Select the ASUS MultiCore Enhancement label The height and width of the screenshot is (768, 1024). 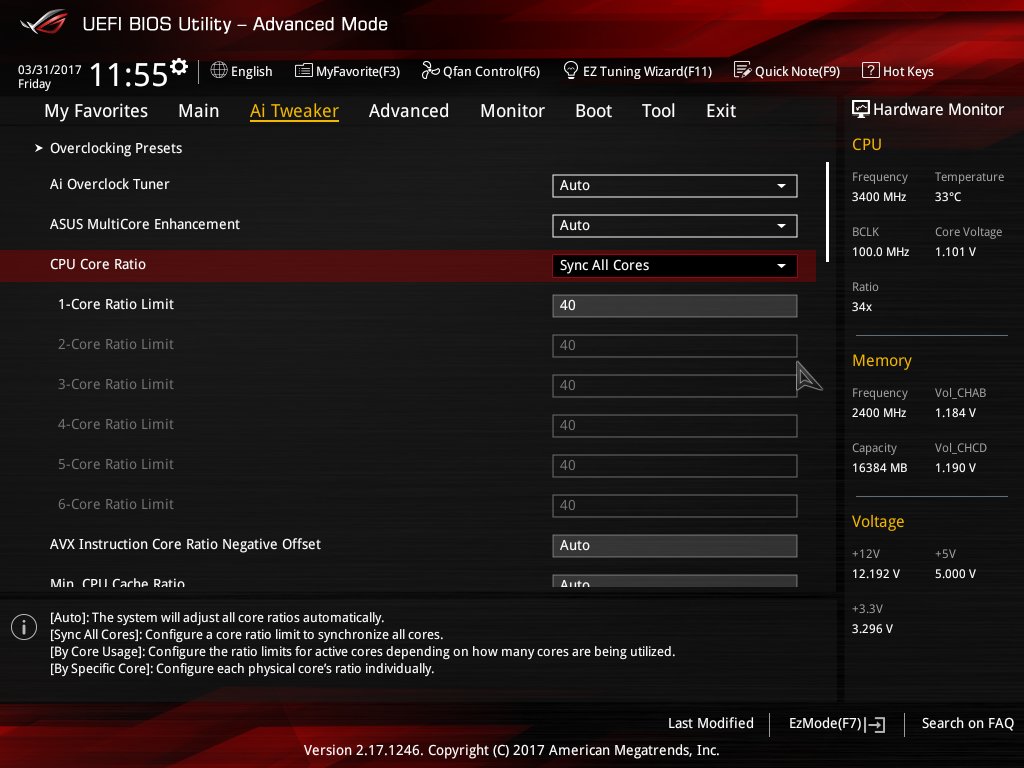click(x=145, y=224)
